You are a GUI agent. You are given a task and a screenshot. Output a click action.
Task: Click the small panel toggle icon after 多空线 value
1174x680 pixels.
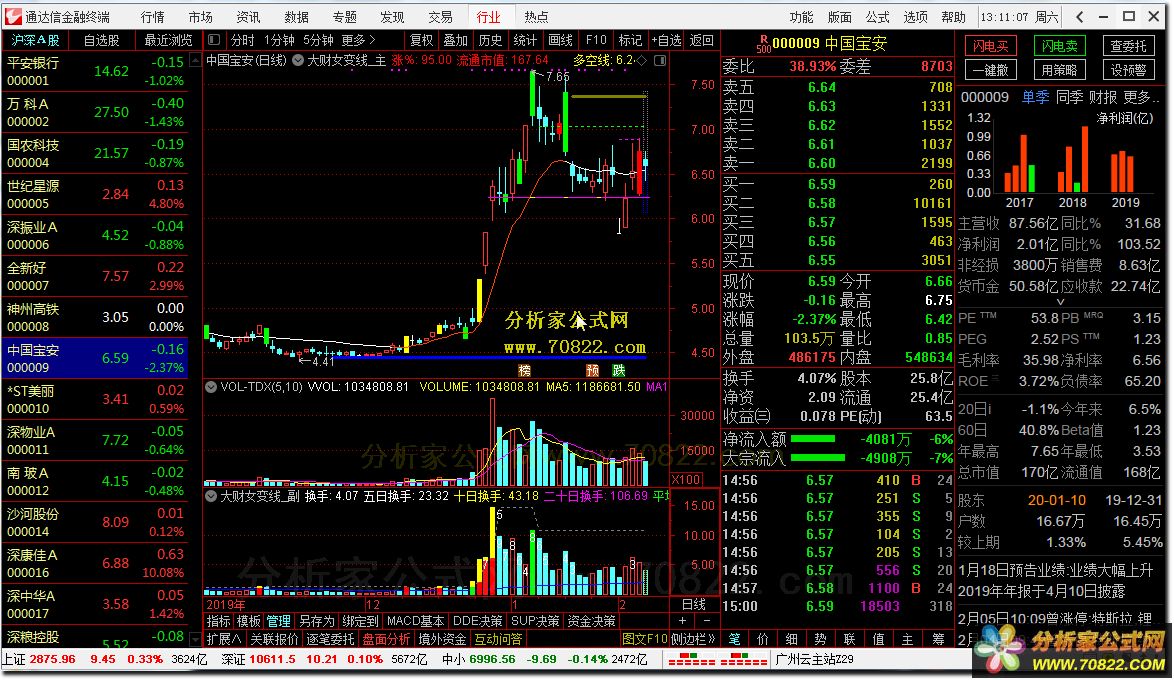pos(660,60)
